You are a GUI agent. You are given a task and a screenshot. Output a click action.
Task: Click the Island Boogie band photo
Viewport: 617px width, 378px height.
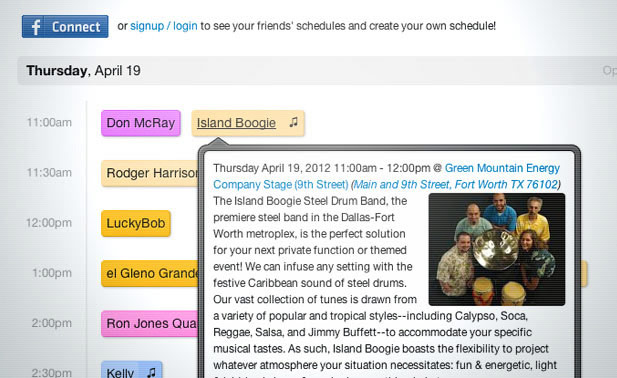[x=497, y=249]
